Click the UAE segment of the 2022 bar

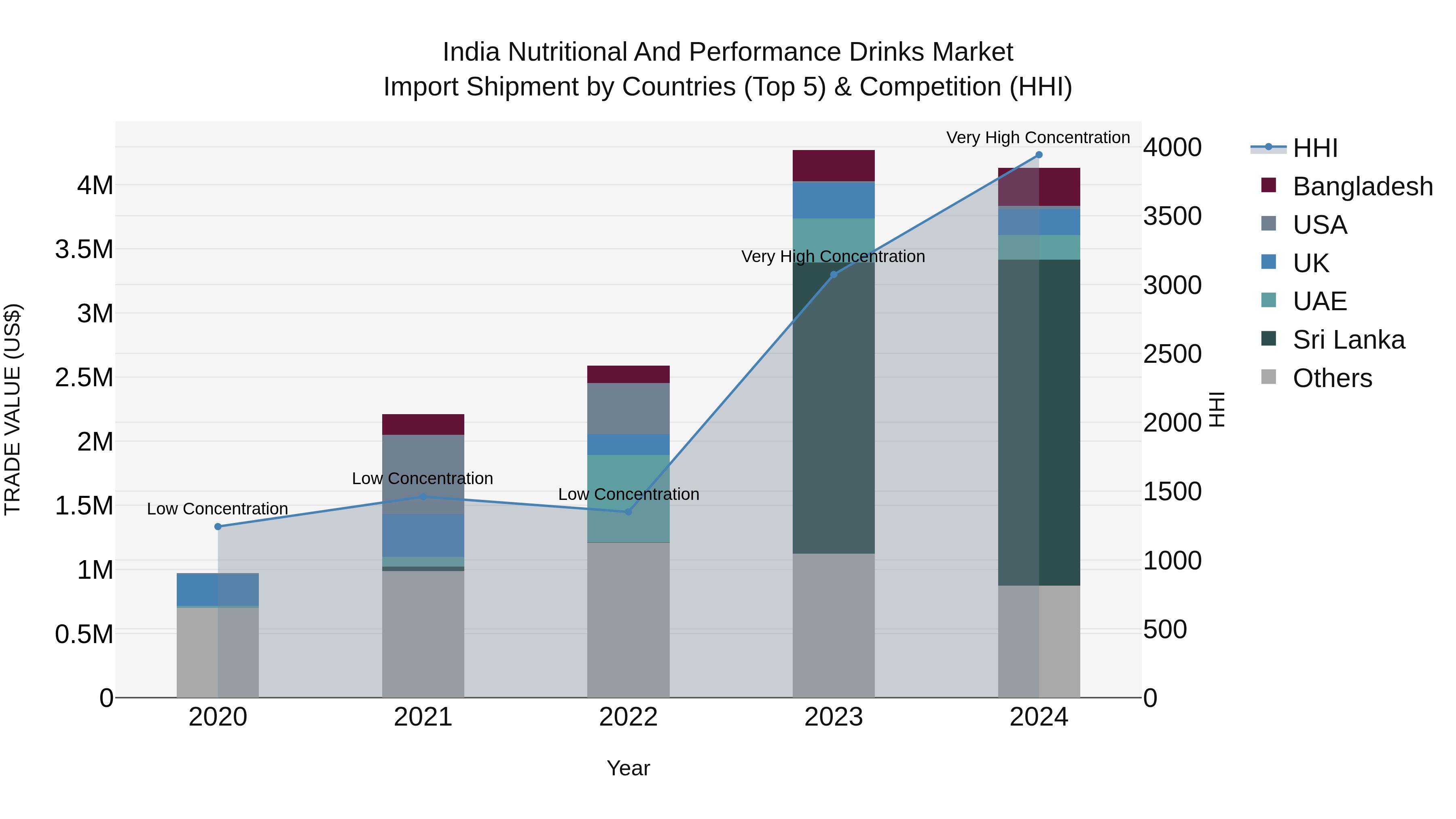pos(629,499)
